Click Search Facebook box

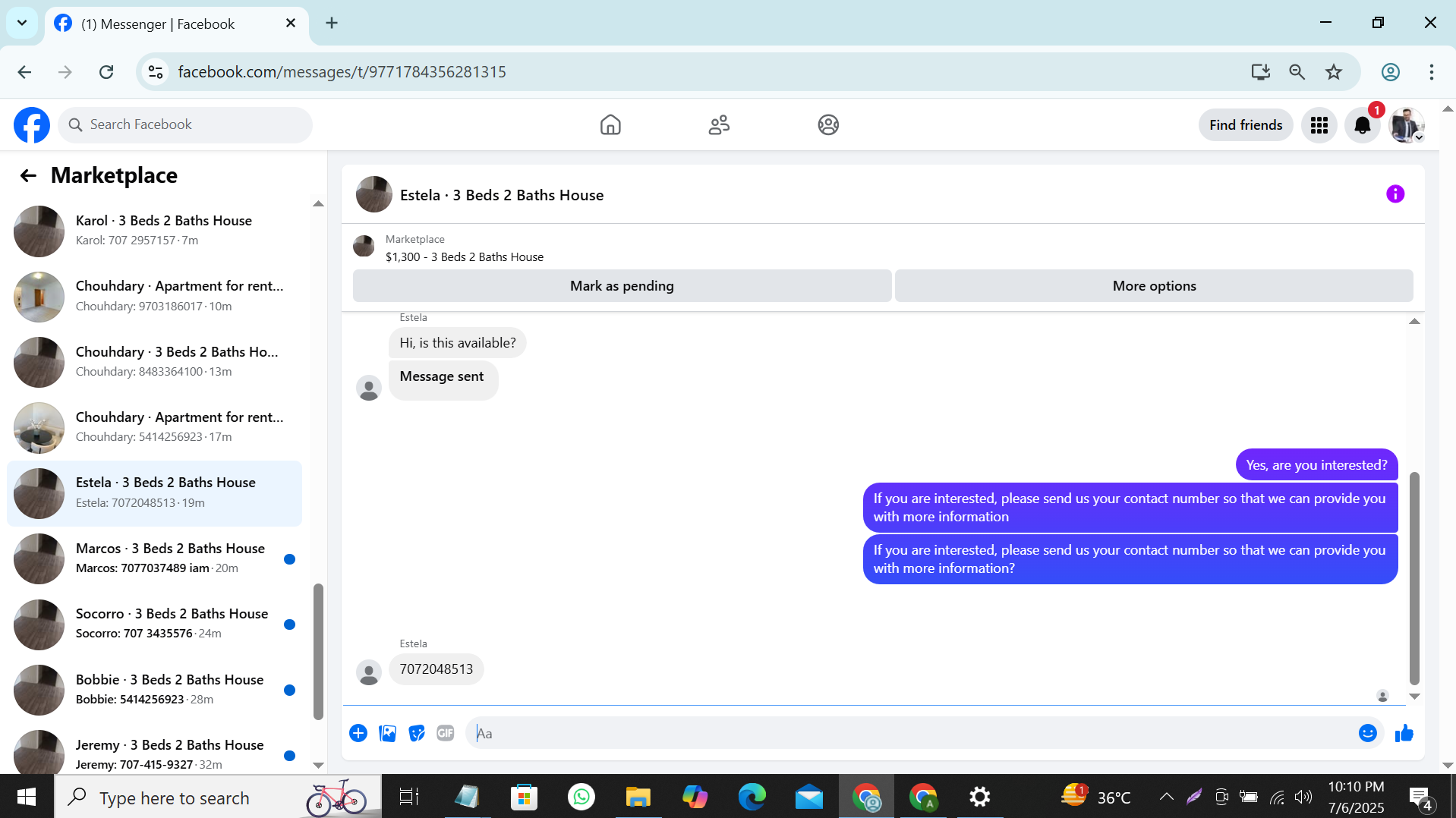(x=185, y=125)
